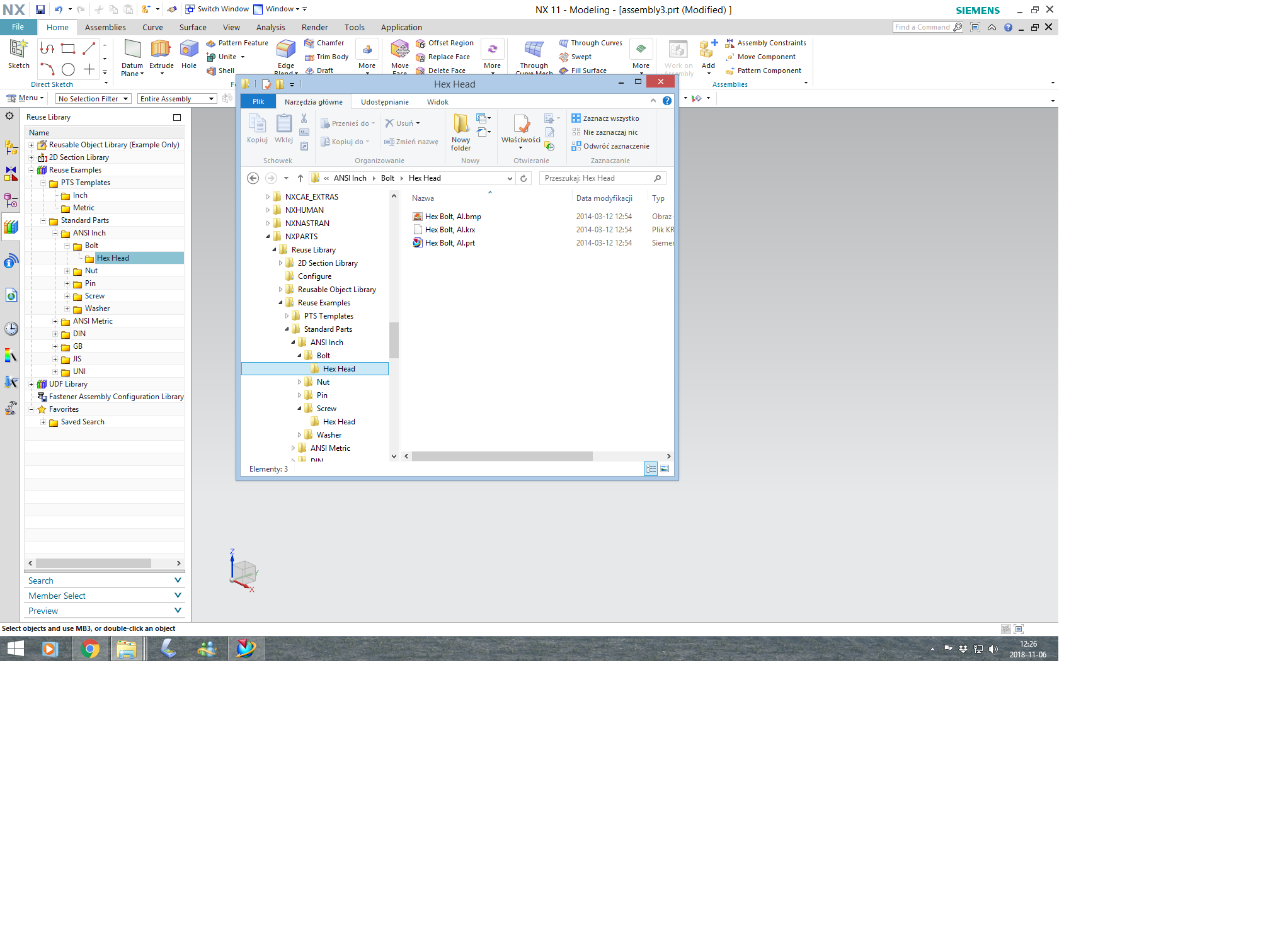Click the Undo arrow in NX toolbar
The height and width of the screenshot is (952, 1270).
58,9
